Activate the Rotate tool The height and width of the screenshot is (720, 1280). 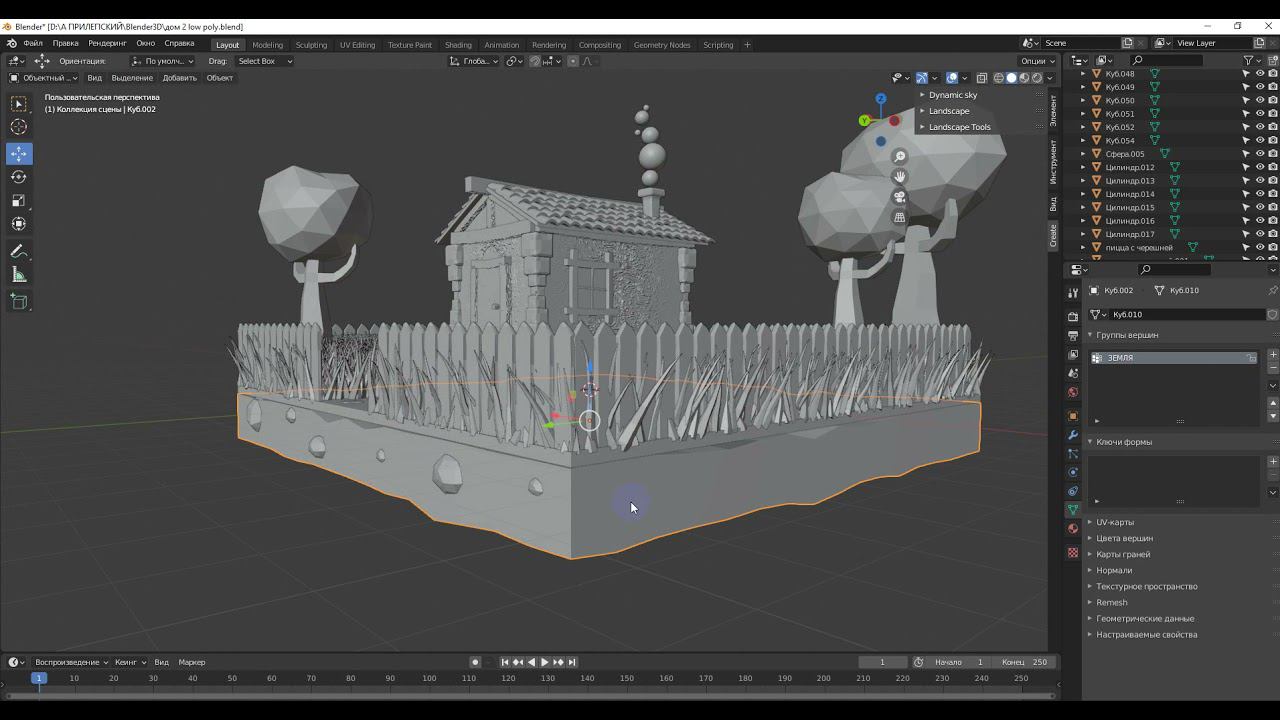[19, 177]
